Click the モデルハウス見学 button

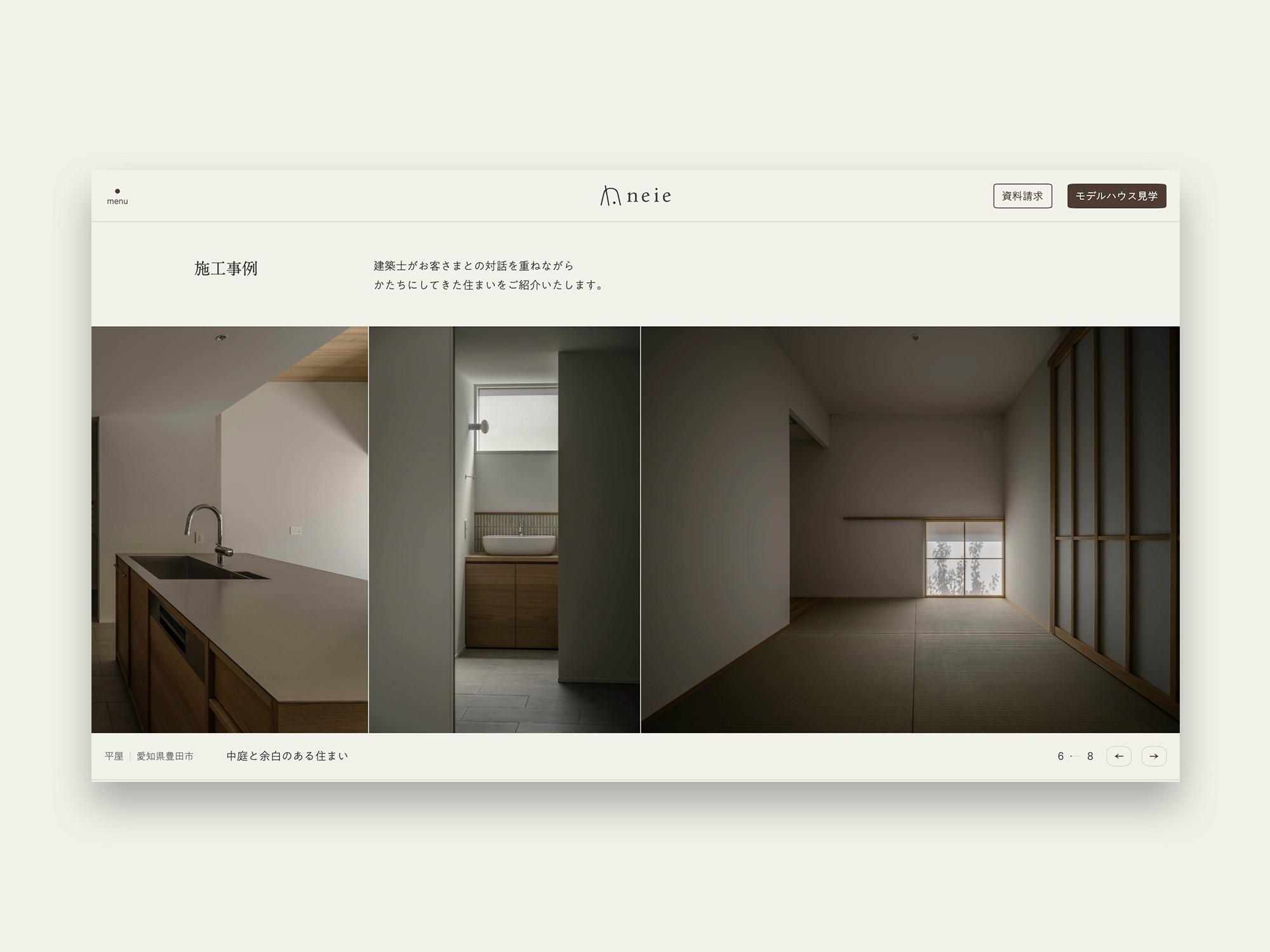point(1116,196)
